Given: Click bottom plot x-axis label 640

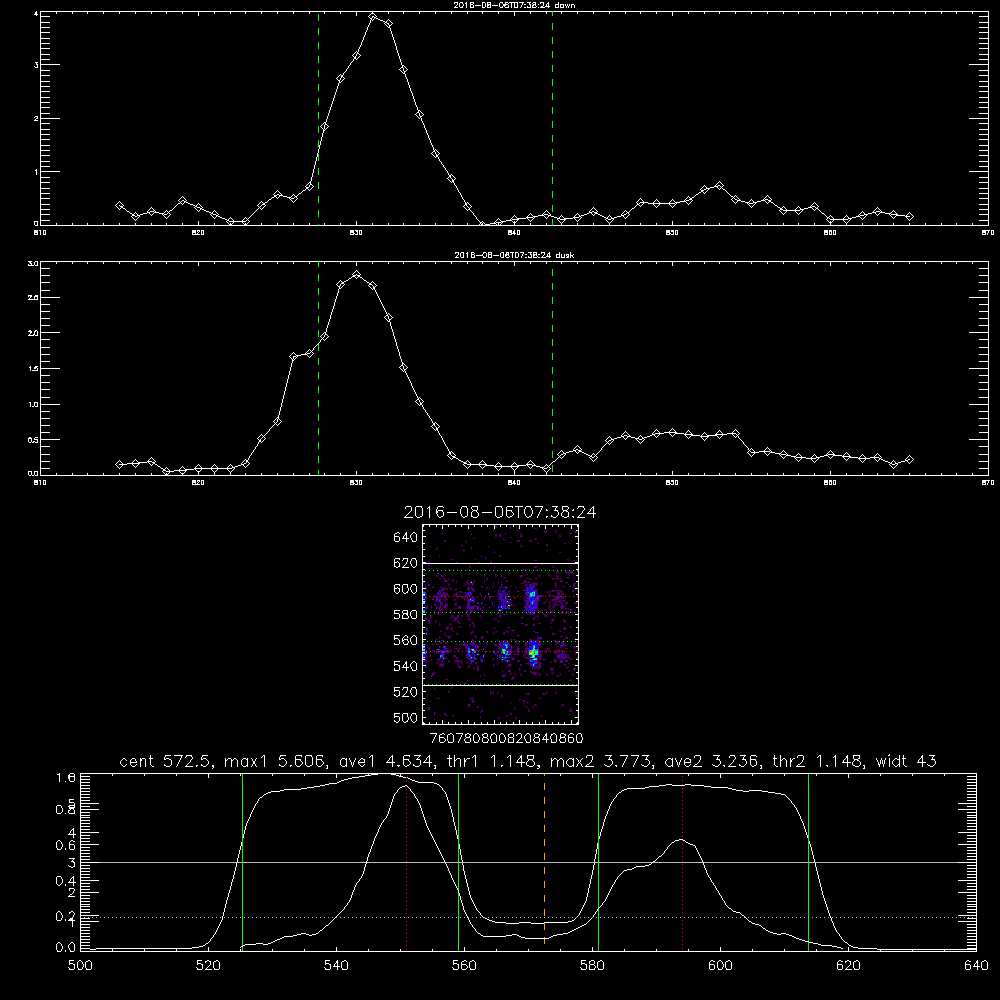Looking at the screenshot, I should click(x=976, y=966).
